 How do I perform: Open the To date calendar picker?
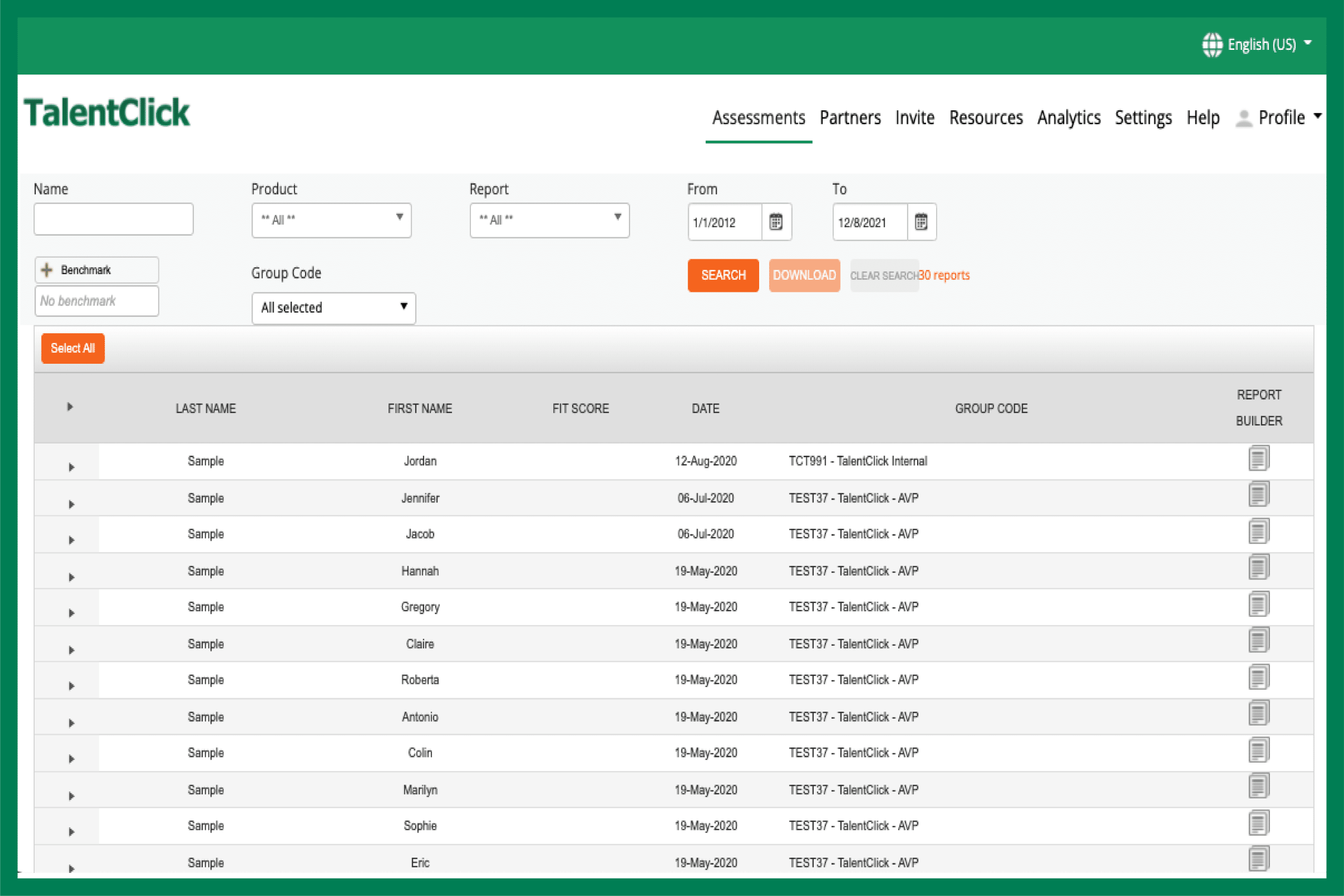pyautogui.click(x=920, y=222)
